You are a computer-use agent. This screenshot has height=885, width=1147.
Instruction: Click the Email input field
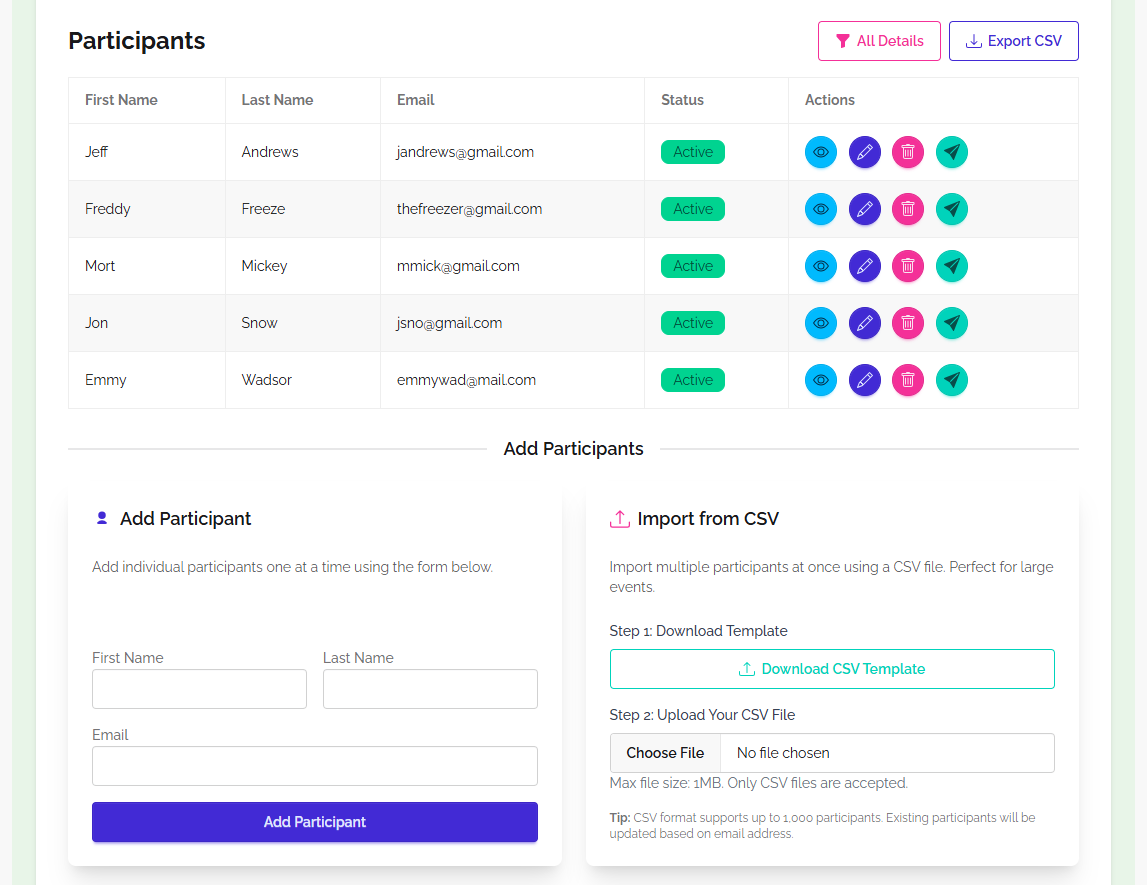click(x=314, y=766)
